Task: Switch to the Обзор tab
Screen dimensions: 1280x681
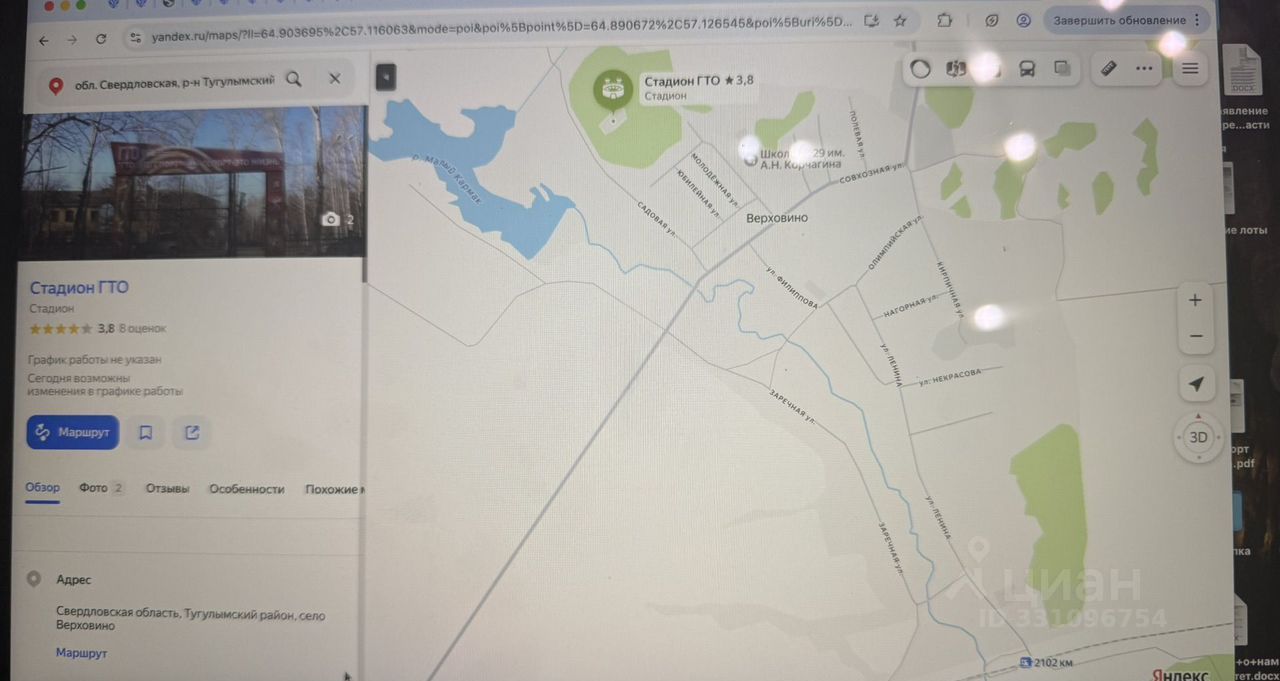Action: [x=43, y=488]
